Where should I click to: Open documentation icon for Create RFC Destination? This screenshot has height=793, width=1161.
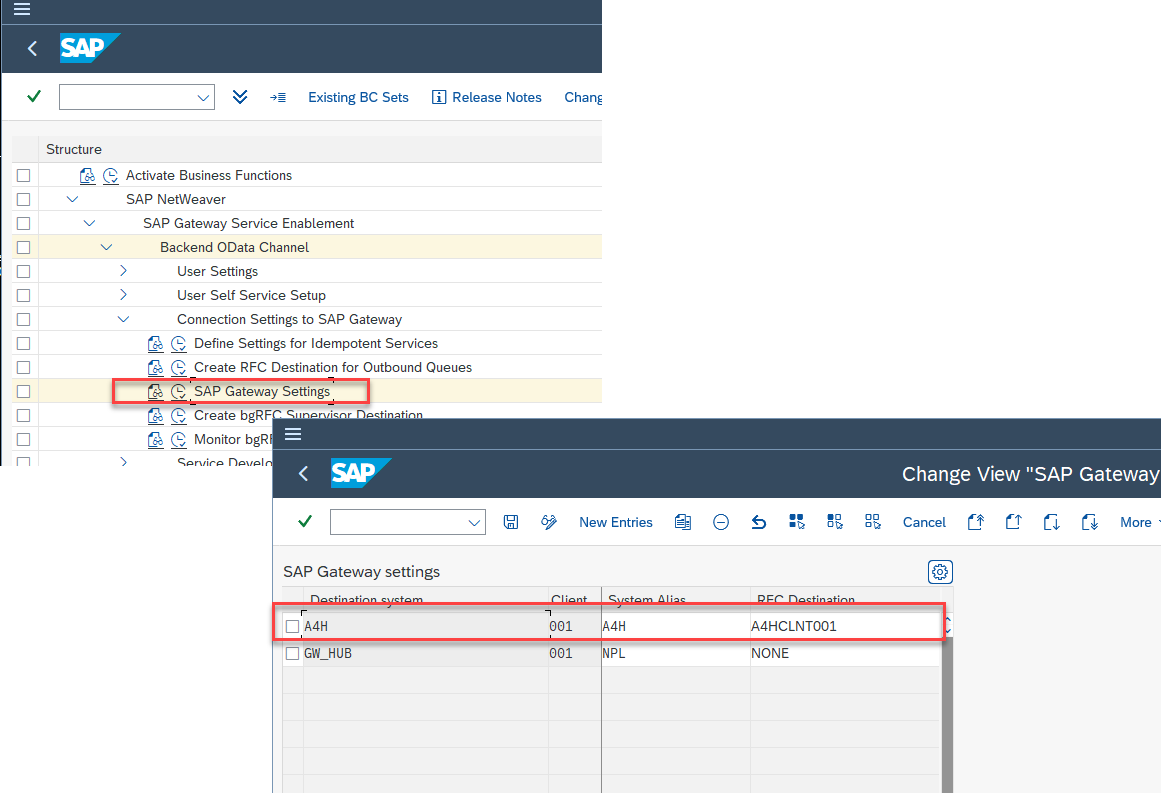tap(155, 367)
